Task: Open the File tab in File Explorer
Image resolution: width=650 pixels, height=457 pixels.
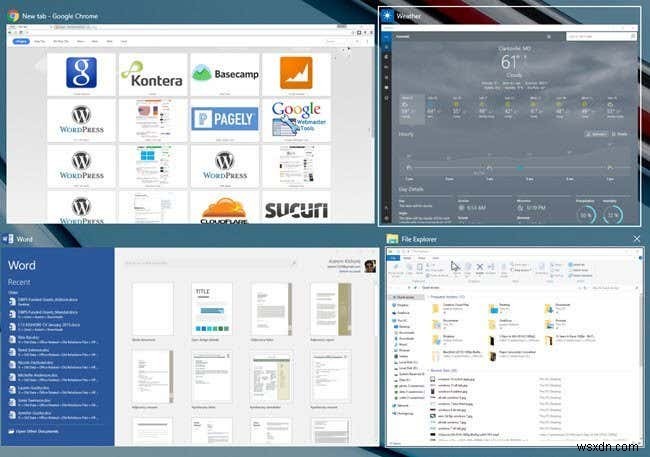Action: 393,258
